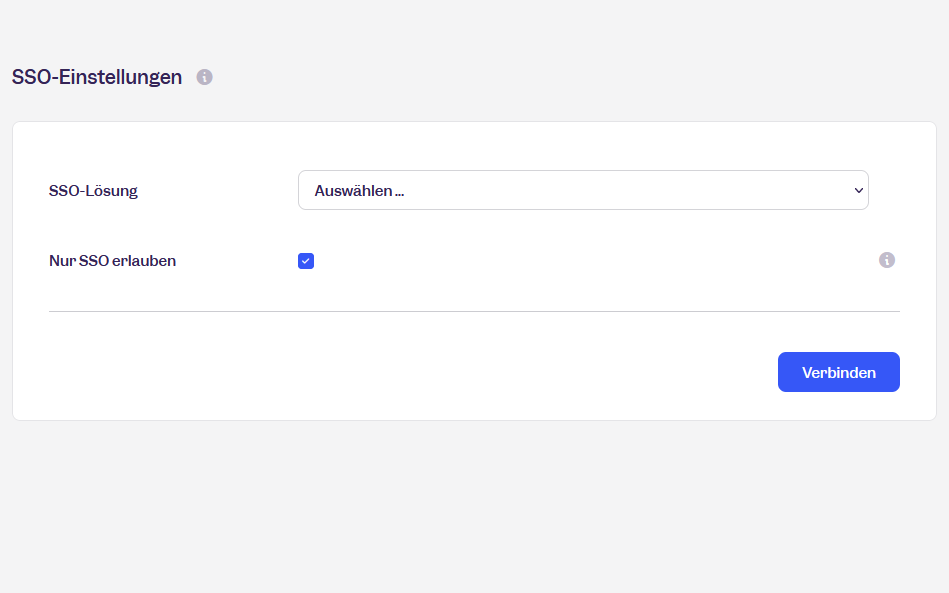
Task: Click the SSO-Lösung label text
Action: [x=93, y=191]
